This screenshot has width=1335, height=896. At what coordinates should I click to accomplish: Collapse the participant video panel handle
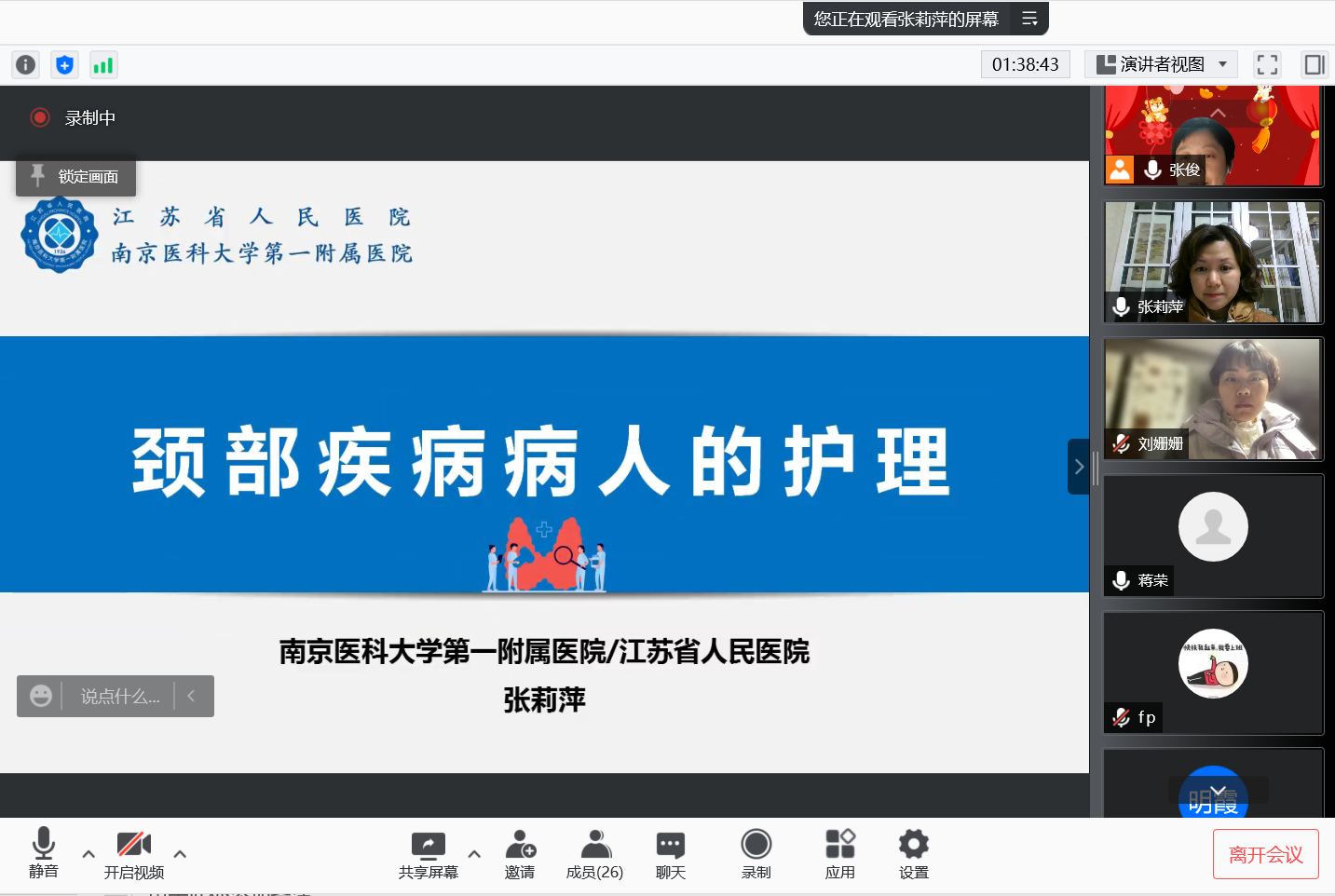[x=1078, y=467]
